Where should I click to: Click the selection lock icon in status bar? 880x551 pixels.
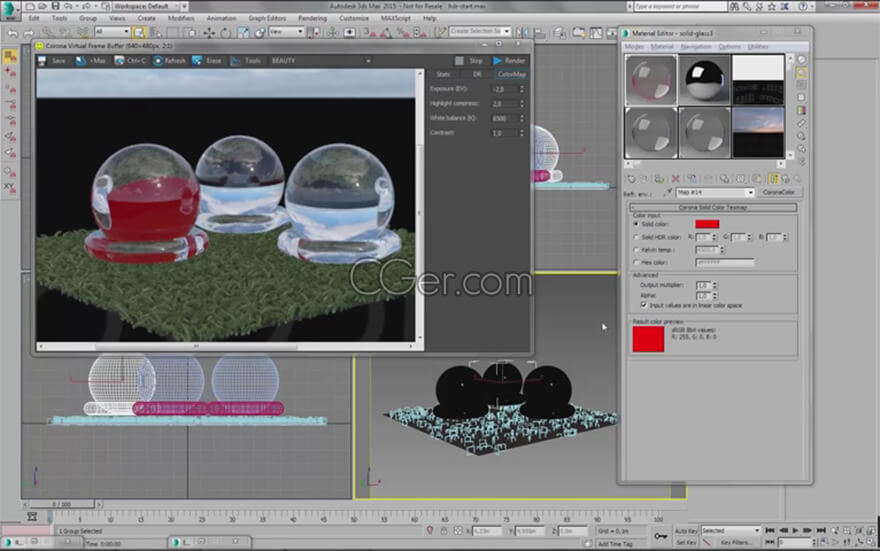point(444,530)
